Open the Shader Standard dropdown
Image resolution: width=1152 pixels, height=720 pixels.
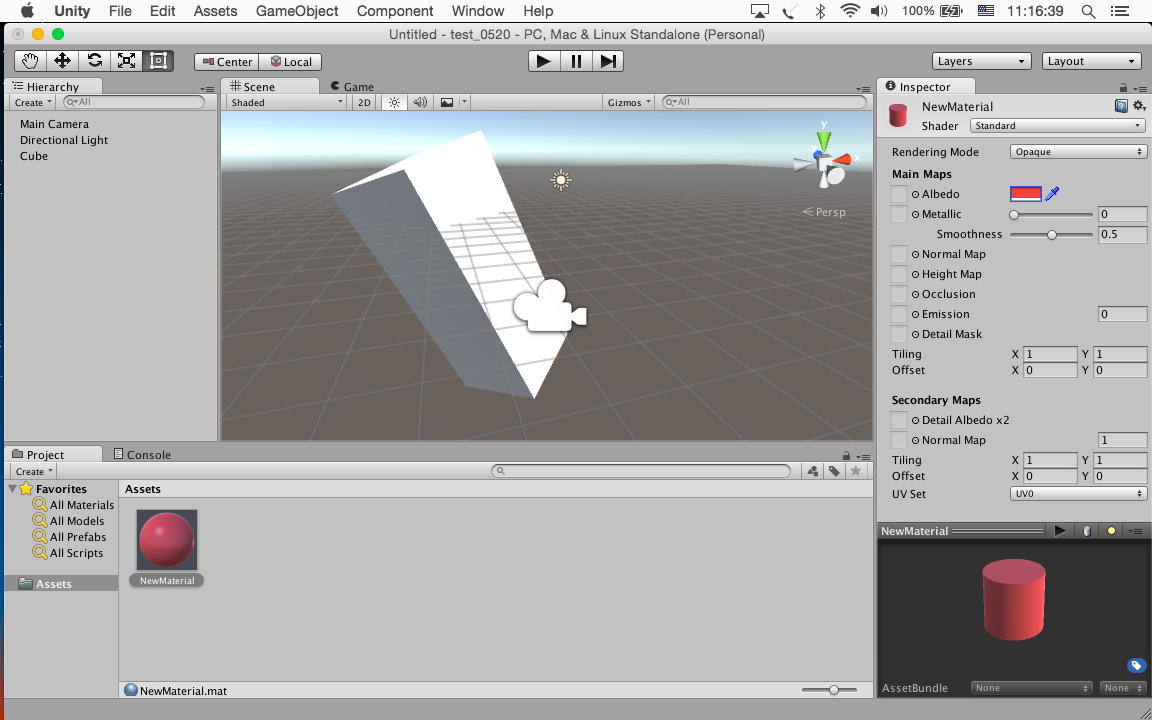(x=1057, y=126)
